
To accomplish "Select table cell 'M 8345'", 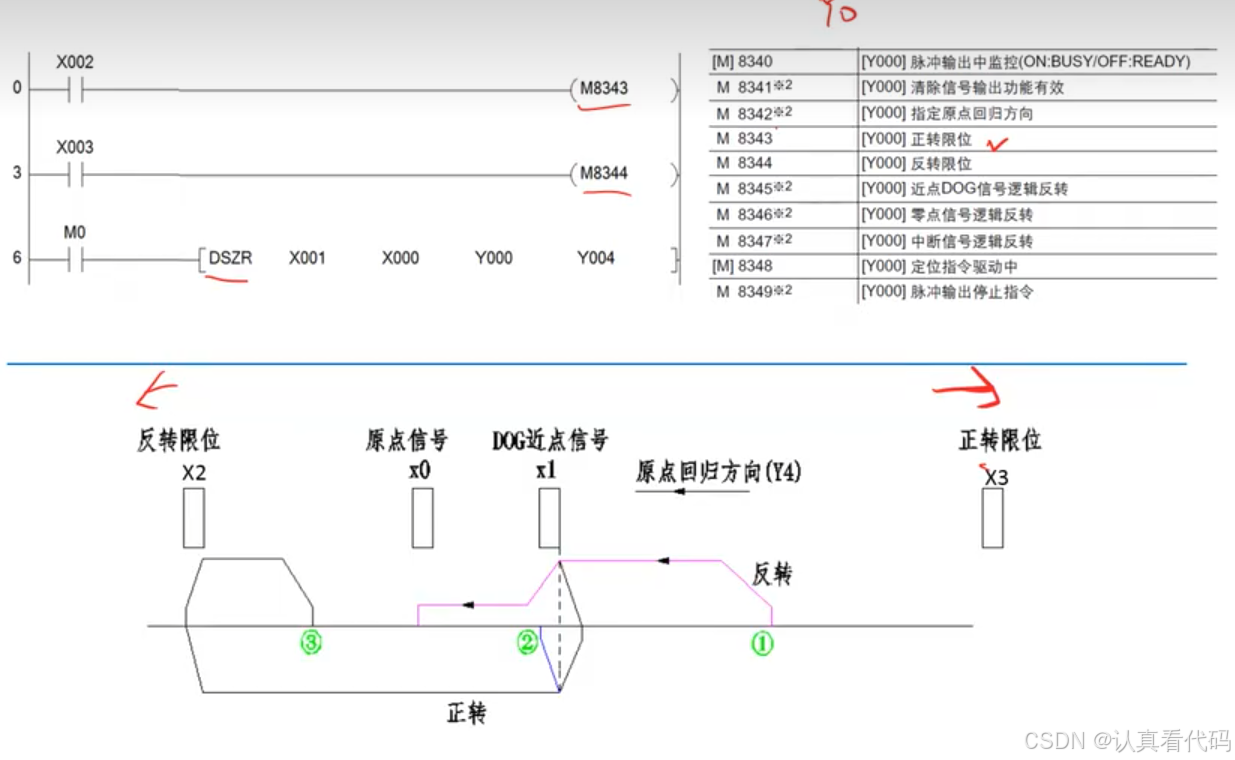I will click(754, 189).
